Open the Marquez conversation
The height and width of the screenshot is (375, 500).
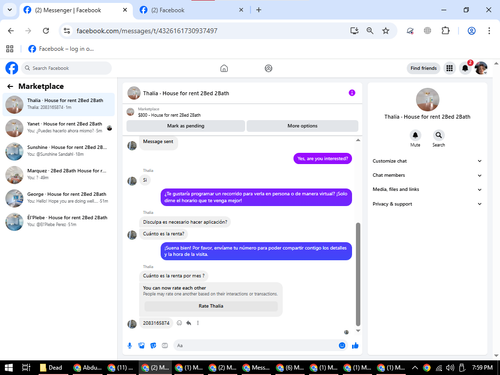click(x=59, y=175)
